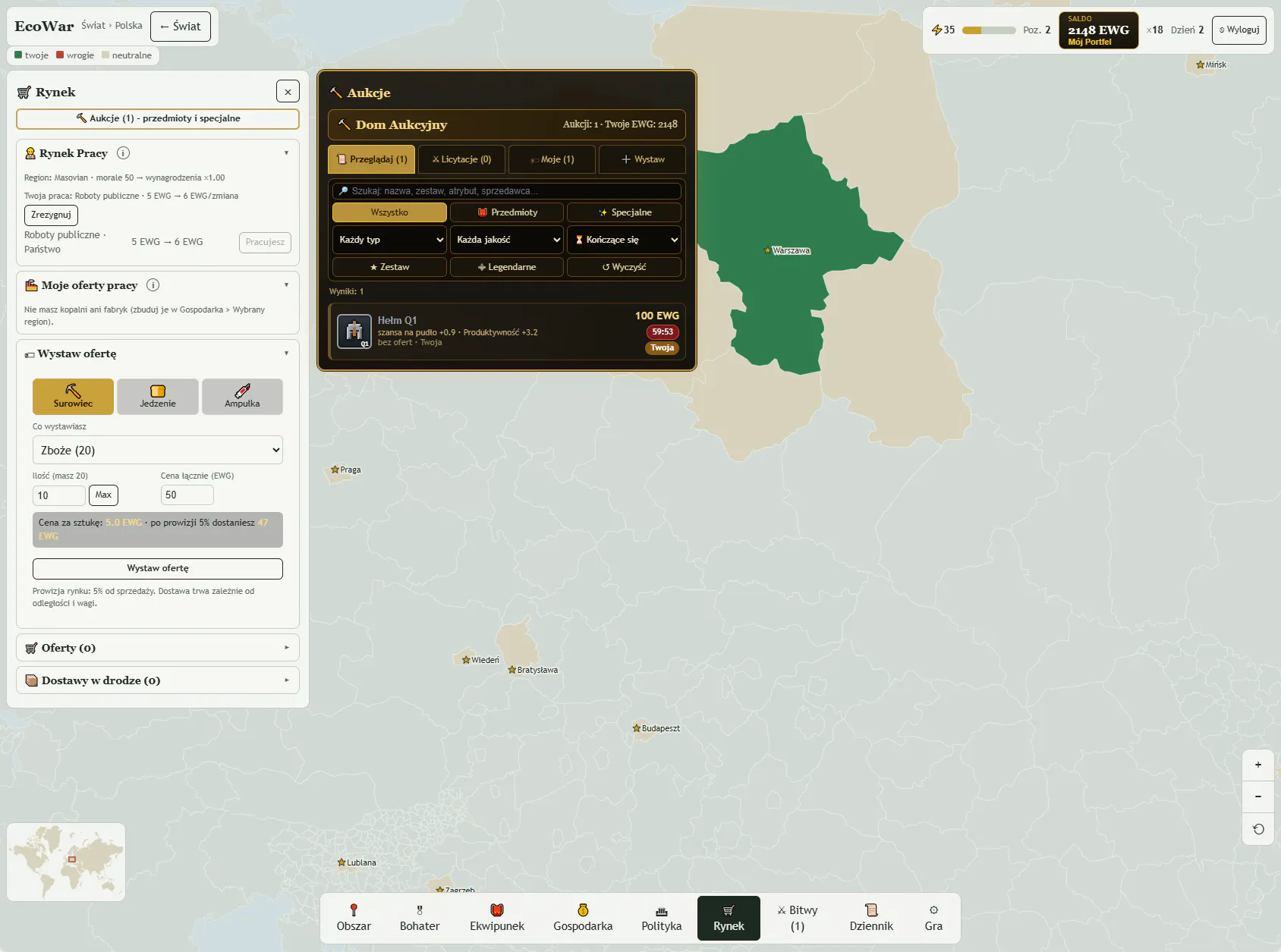This screenshot has height=952, width=1281.
Task: Switch to the Wystaw auction tab
Action: click(642, 159)
